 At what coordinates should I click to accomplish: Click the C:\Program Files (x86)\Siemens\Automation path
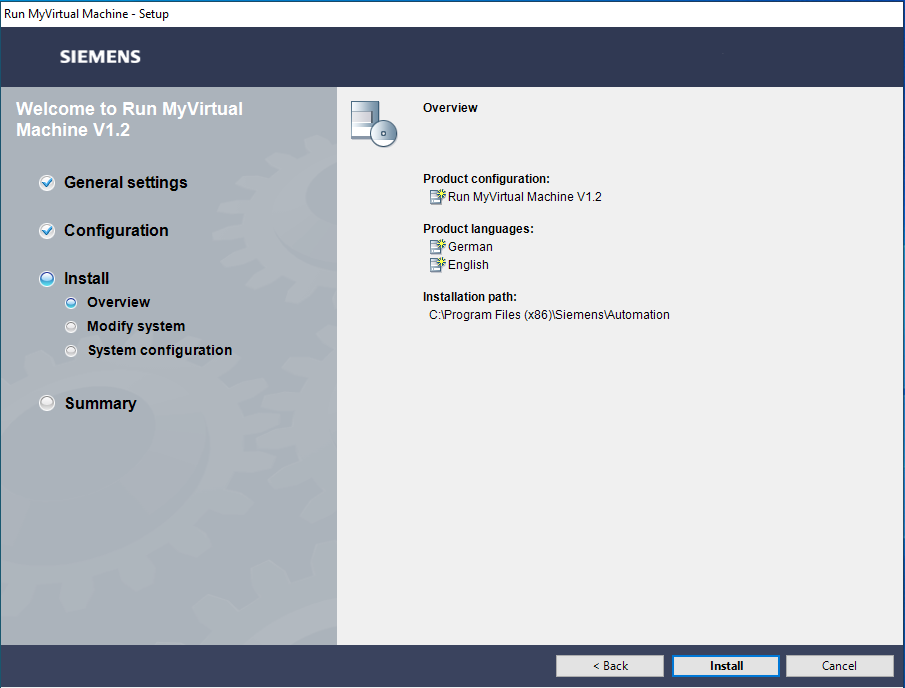[549, 315]
